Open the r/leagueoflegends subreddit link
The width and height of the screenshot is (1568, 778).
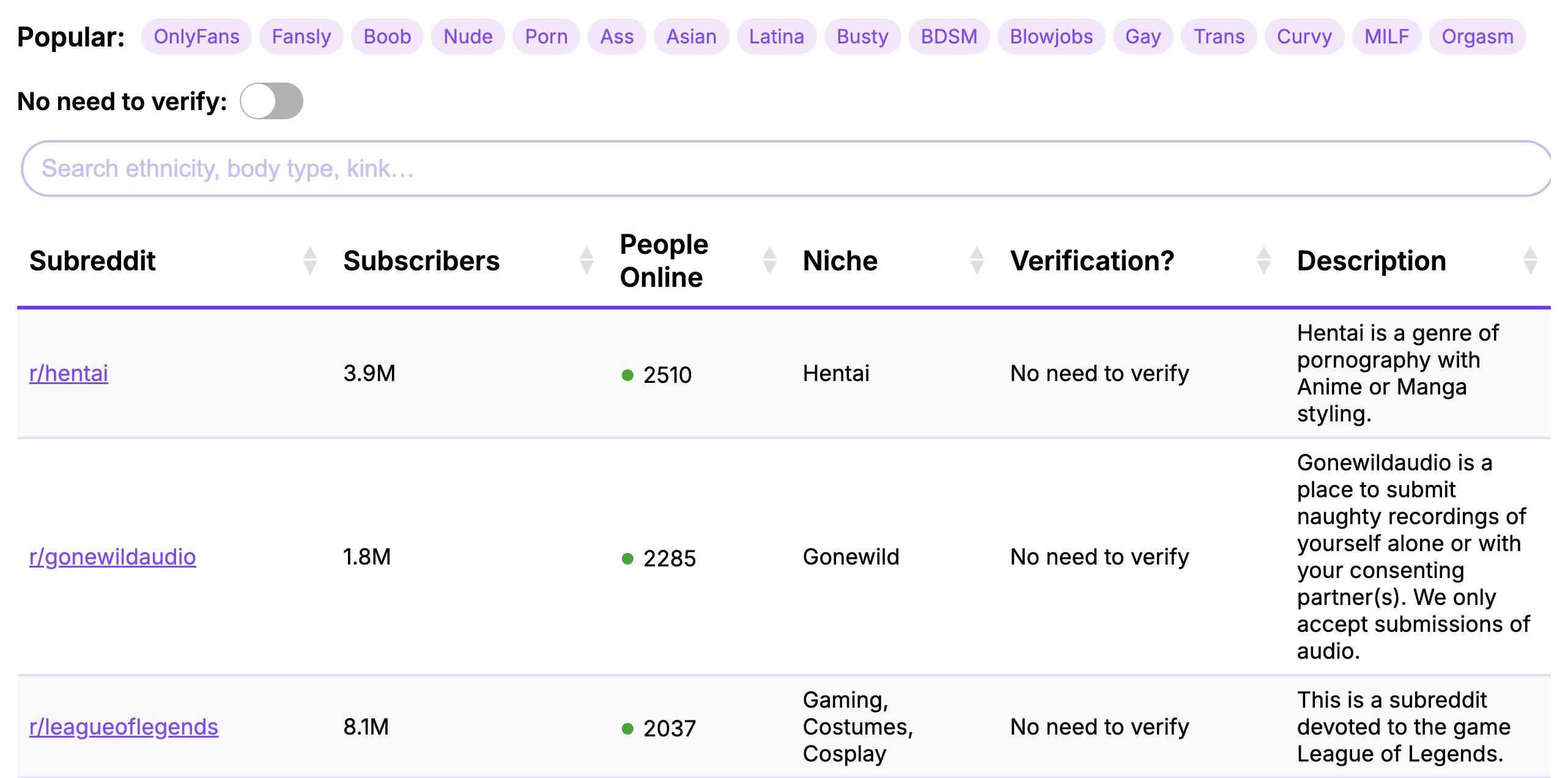pyautogui.click(x=124, y=727)
